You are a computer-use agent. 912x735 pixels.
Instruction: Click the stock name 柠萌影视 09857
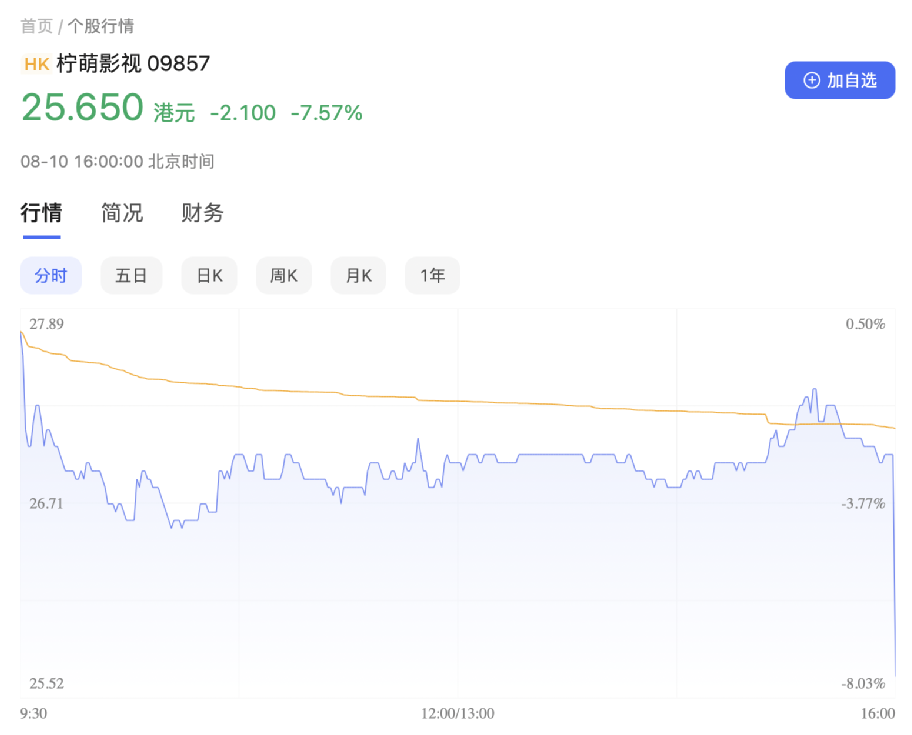pyautogui.click(x=133, y=64)
